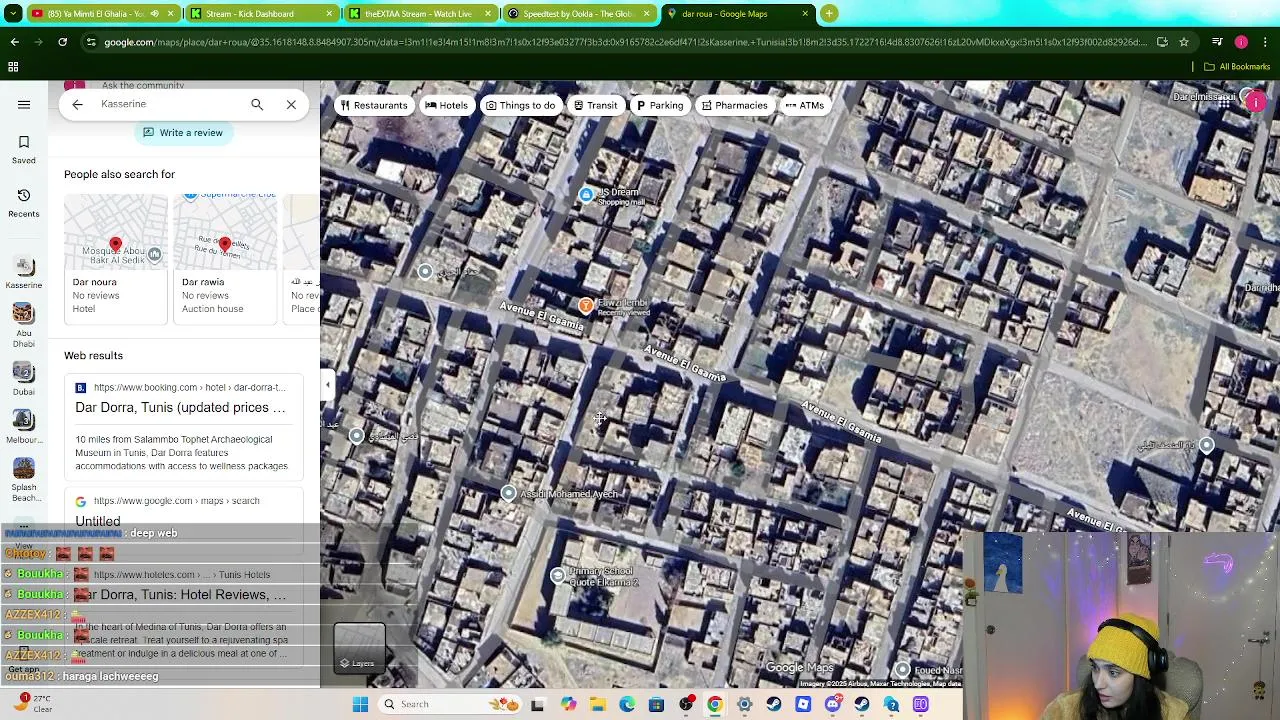Click the Fawzi Tembi orange marker
This screenshot has width=1280, height=720.
[x=586, y=305]
